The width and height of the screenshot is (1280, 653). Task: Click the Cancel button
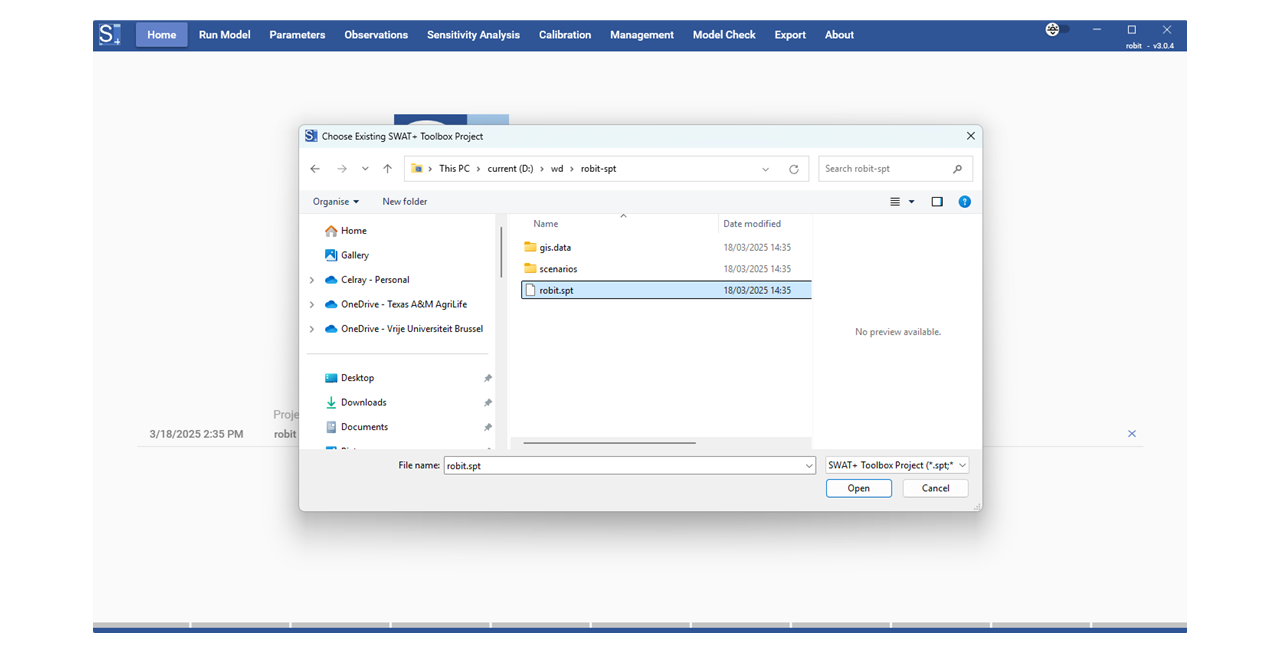(x=935, y=489)
